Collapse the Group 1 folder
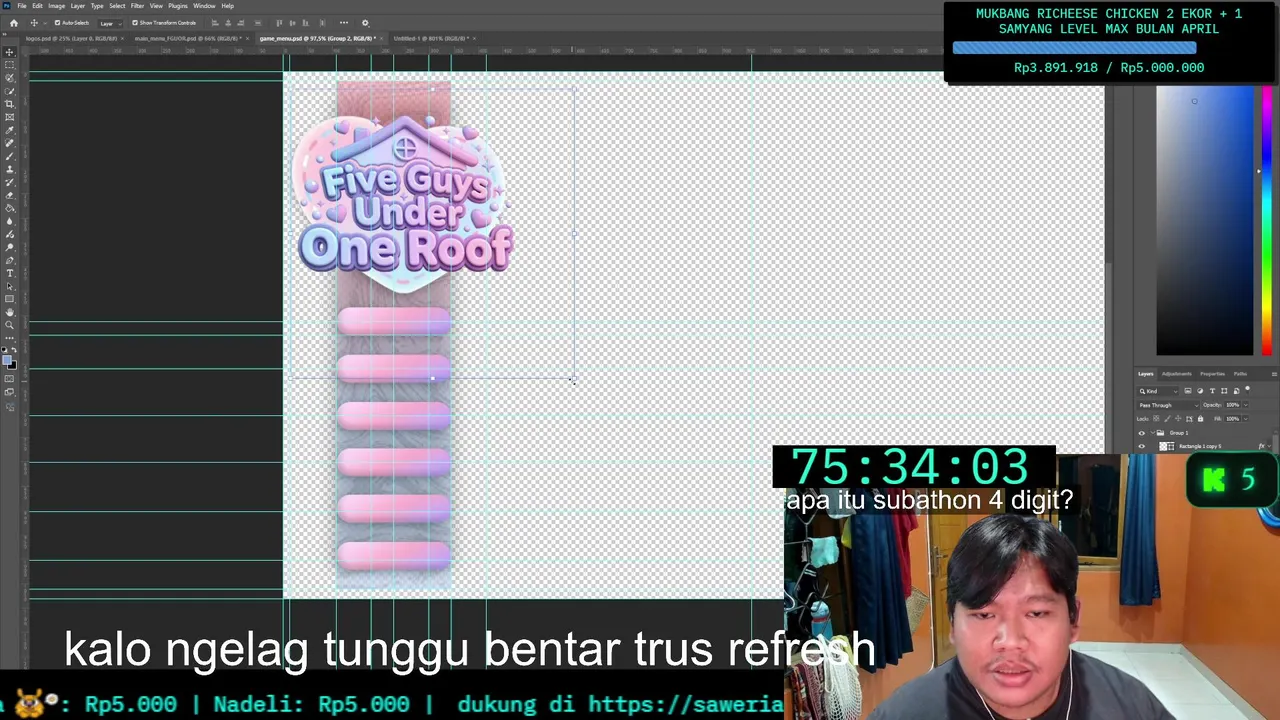The height and width of the screenshot is (720, 1280). click(1153, 433)
